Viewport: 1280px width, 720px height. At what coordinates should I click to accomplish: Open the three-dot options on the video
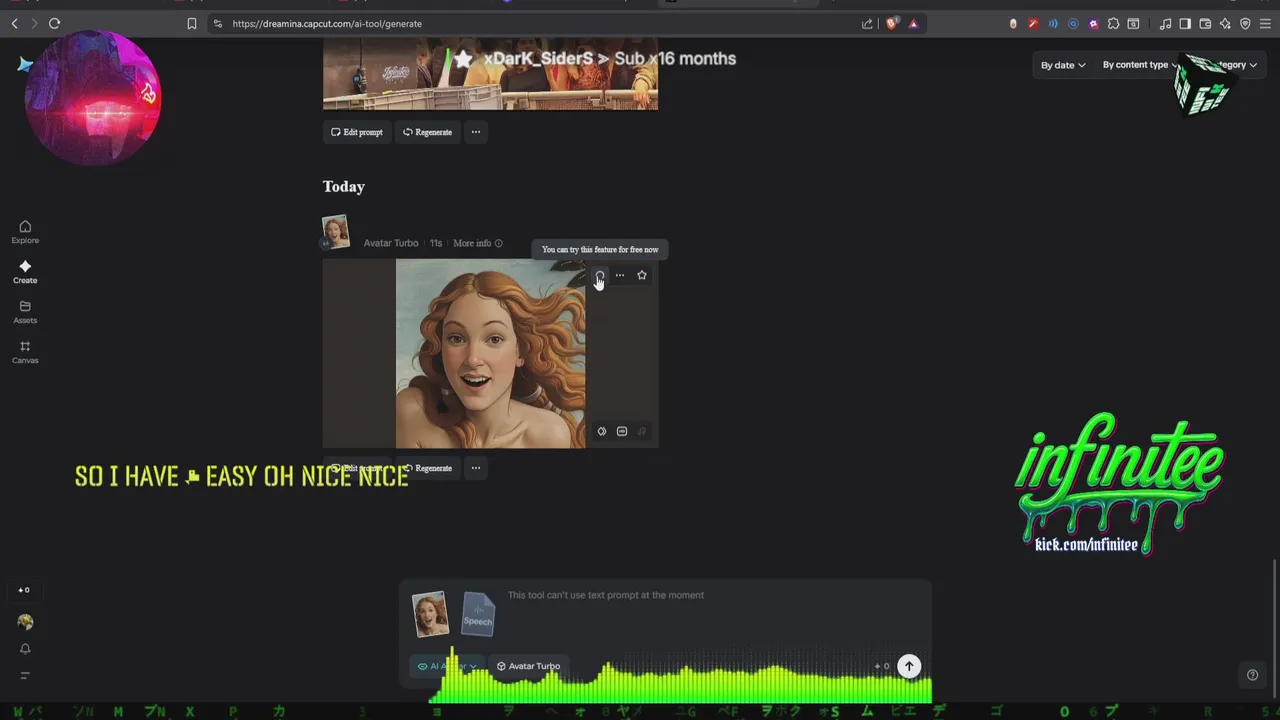(620, 275)
